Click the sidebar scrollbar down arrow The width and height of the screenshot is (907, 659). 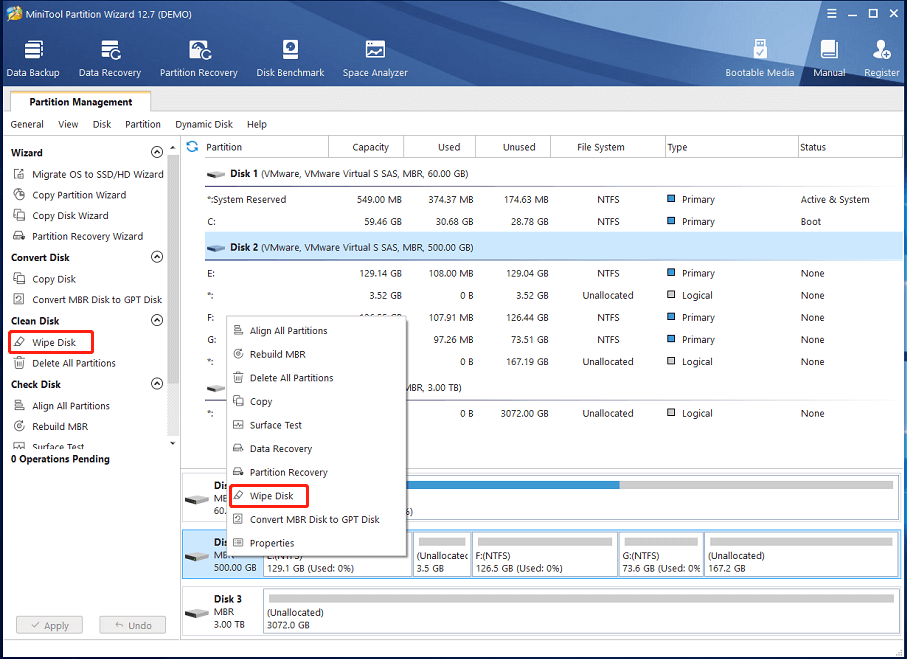click(x=172, y=443)
